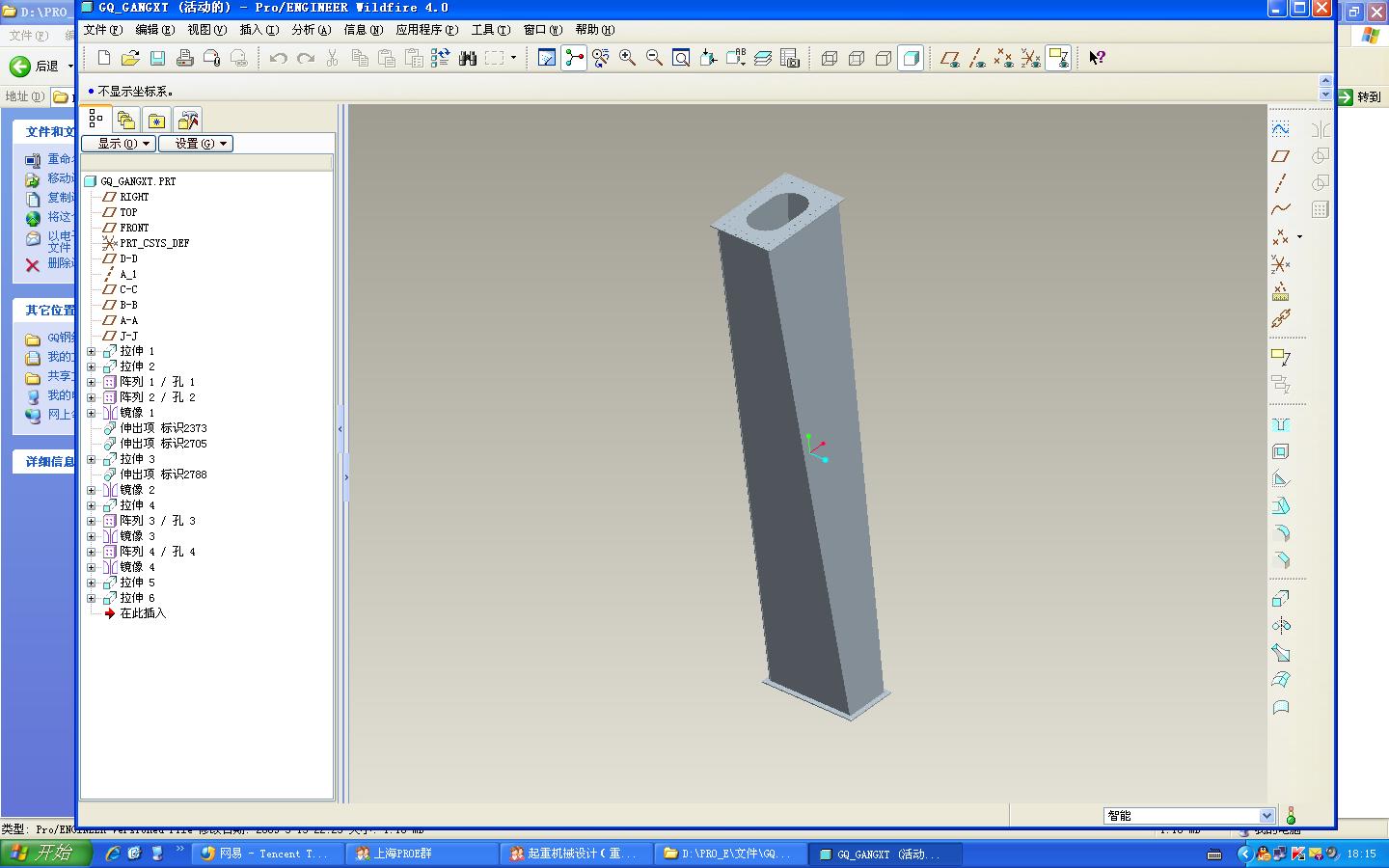This screenshot has width=1389, height=868.
Task: Expand the 阵列 1 / 孔 1 node
Action: click(x=92, y=382)
